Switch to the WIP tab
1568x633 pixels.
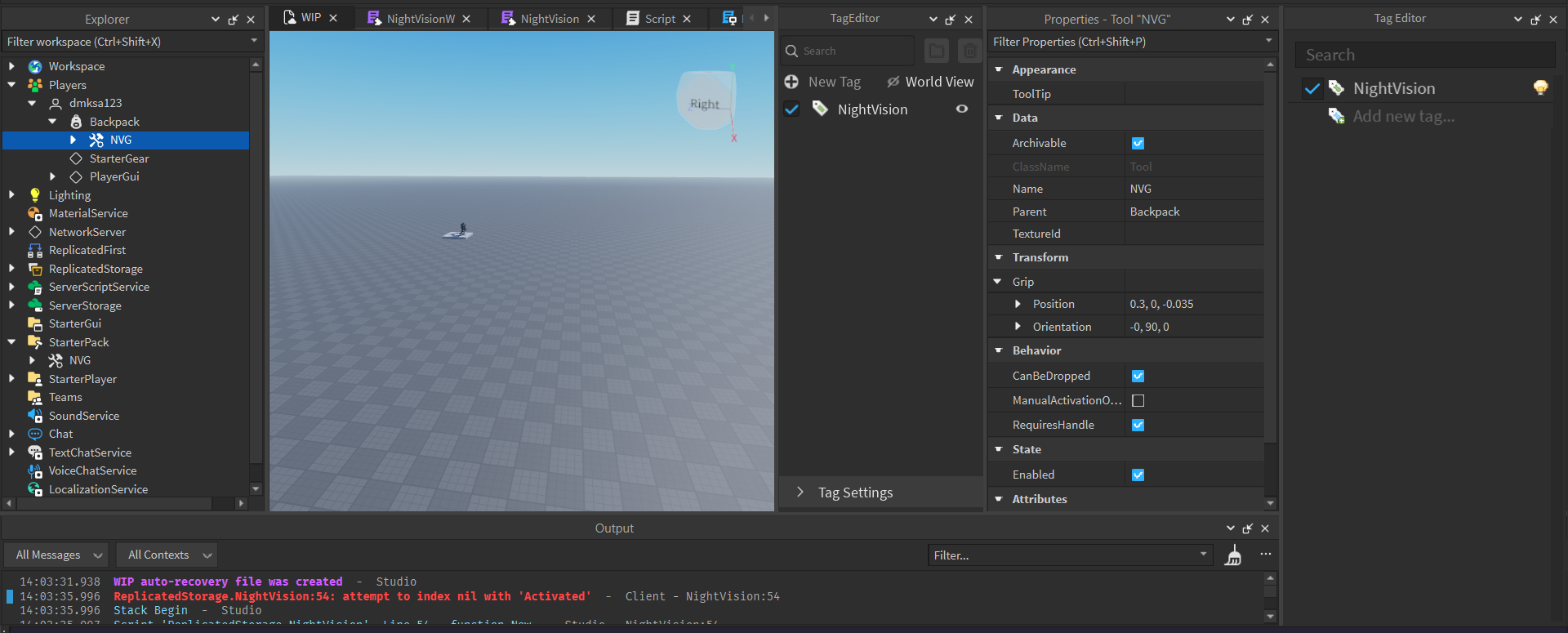311,18
